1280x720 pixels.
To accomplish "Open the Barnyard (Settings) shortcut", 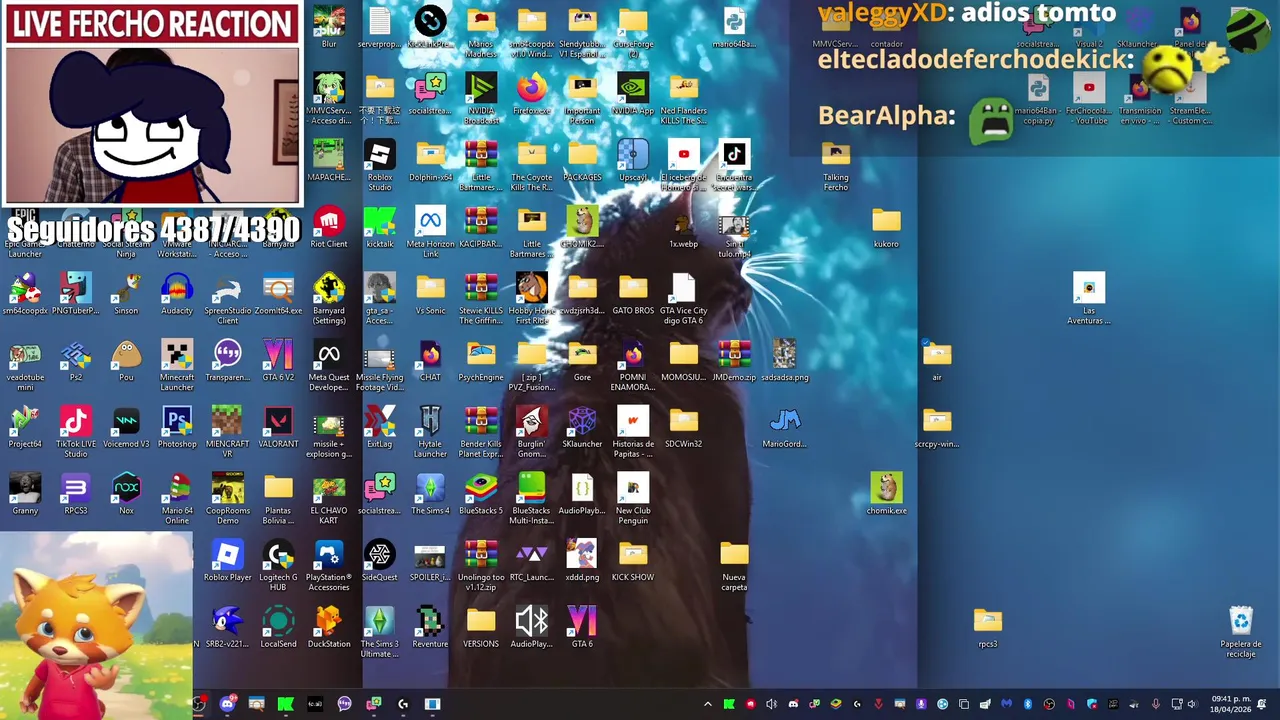I will coord(329,299).
